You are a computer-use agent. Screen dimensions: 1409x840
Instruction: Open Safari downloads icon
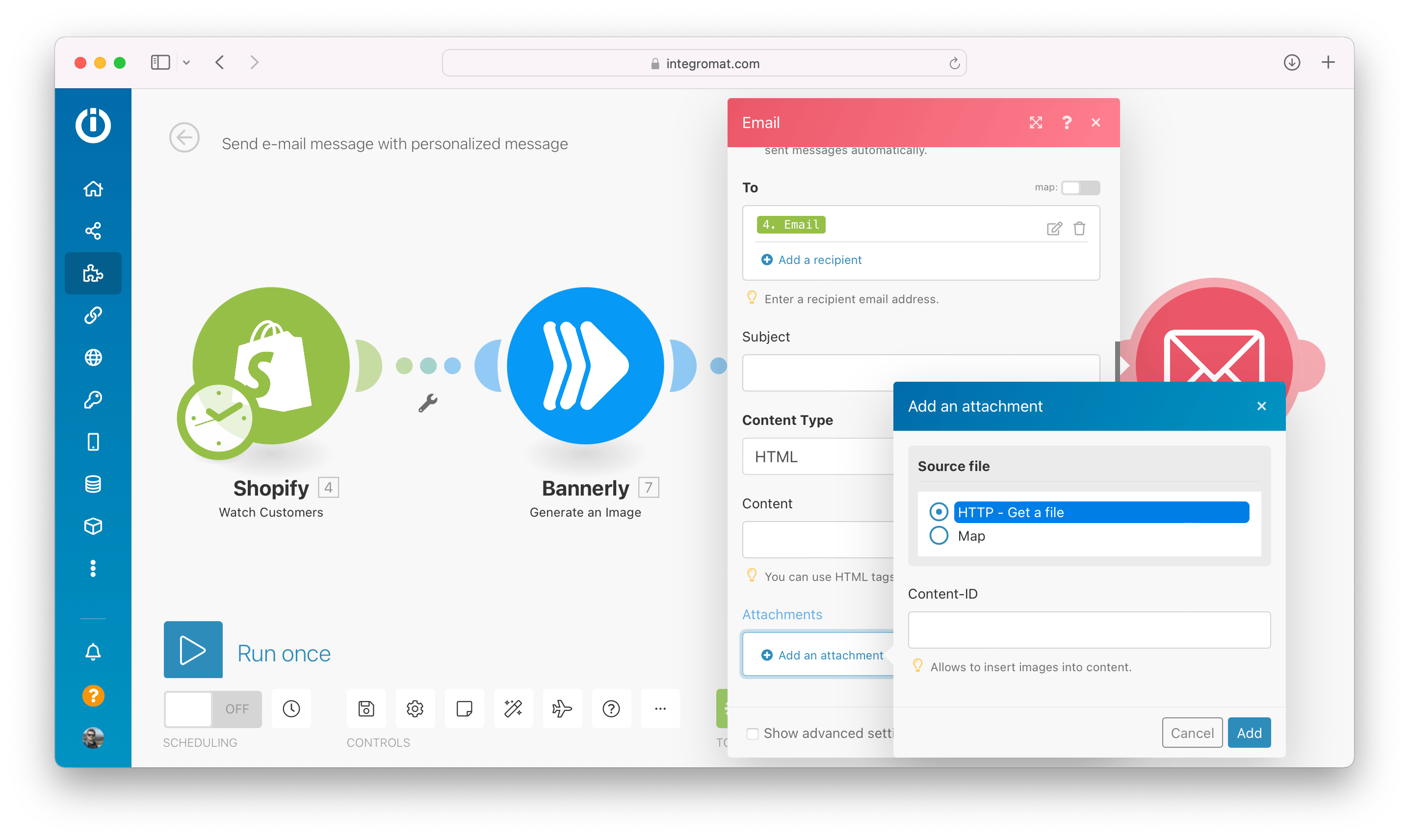pos(1291,62)
